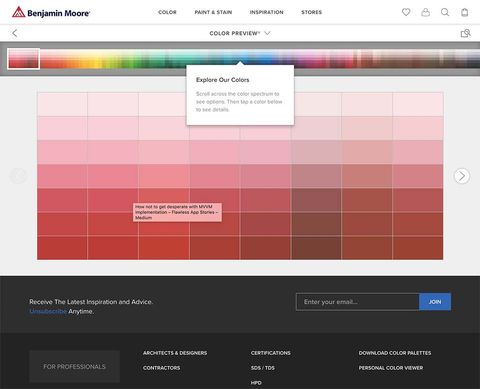This screenshot has width=480, height=389.
Task: Open Contractors link
Action: (162, 368)
